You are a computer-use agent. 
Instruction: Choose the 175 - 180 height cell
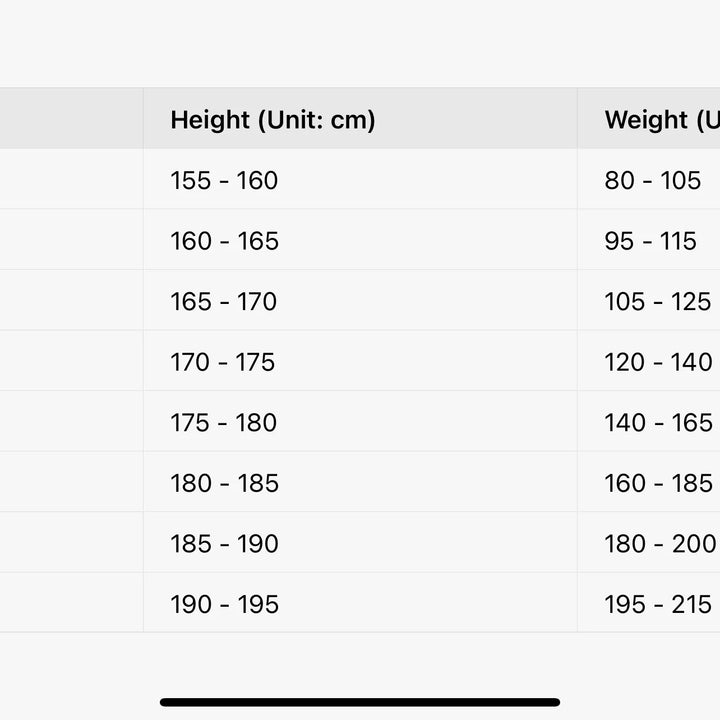pos(224,423)
